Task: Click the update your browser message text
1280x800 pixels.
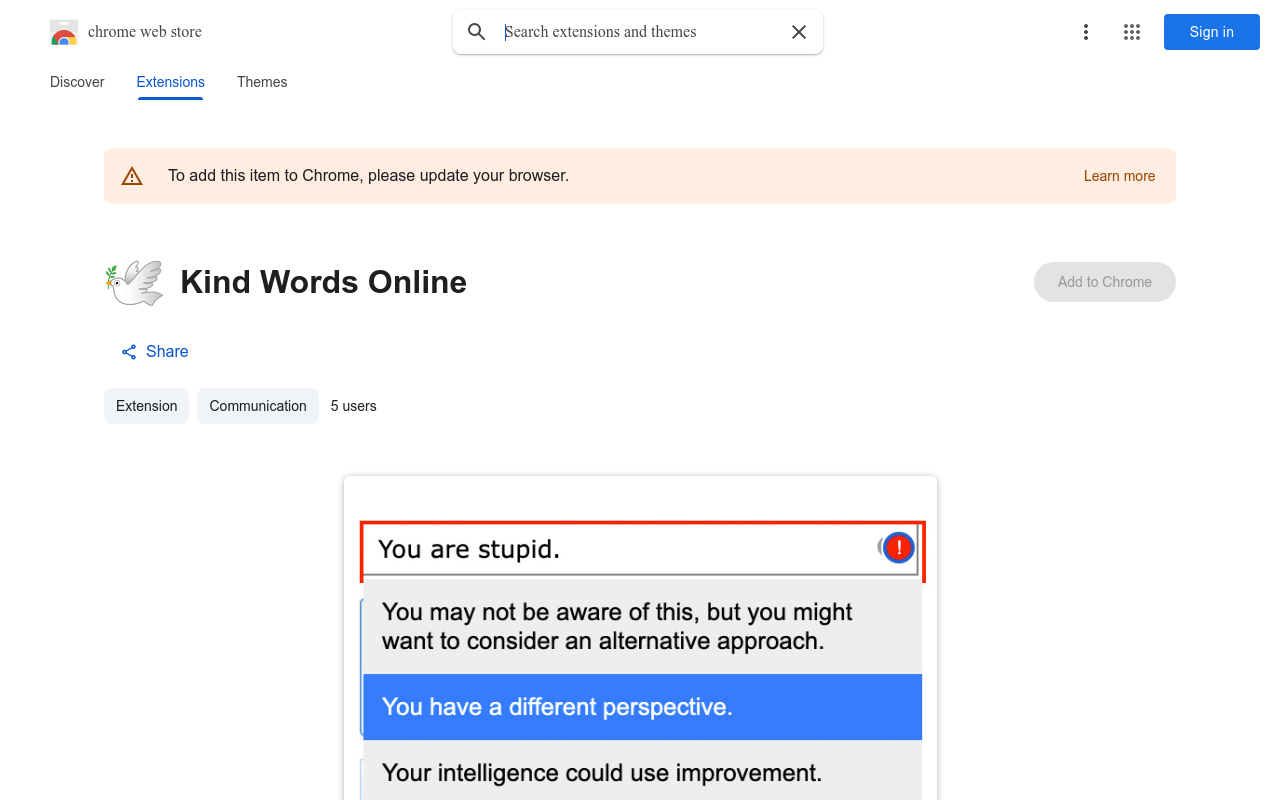Action: pyautogui.click(x=369, y=176)
